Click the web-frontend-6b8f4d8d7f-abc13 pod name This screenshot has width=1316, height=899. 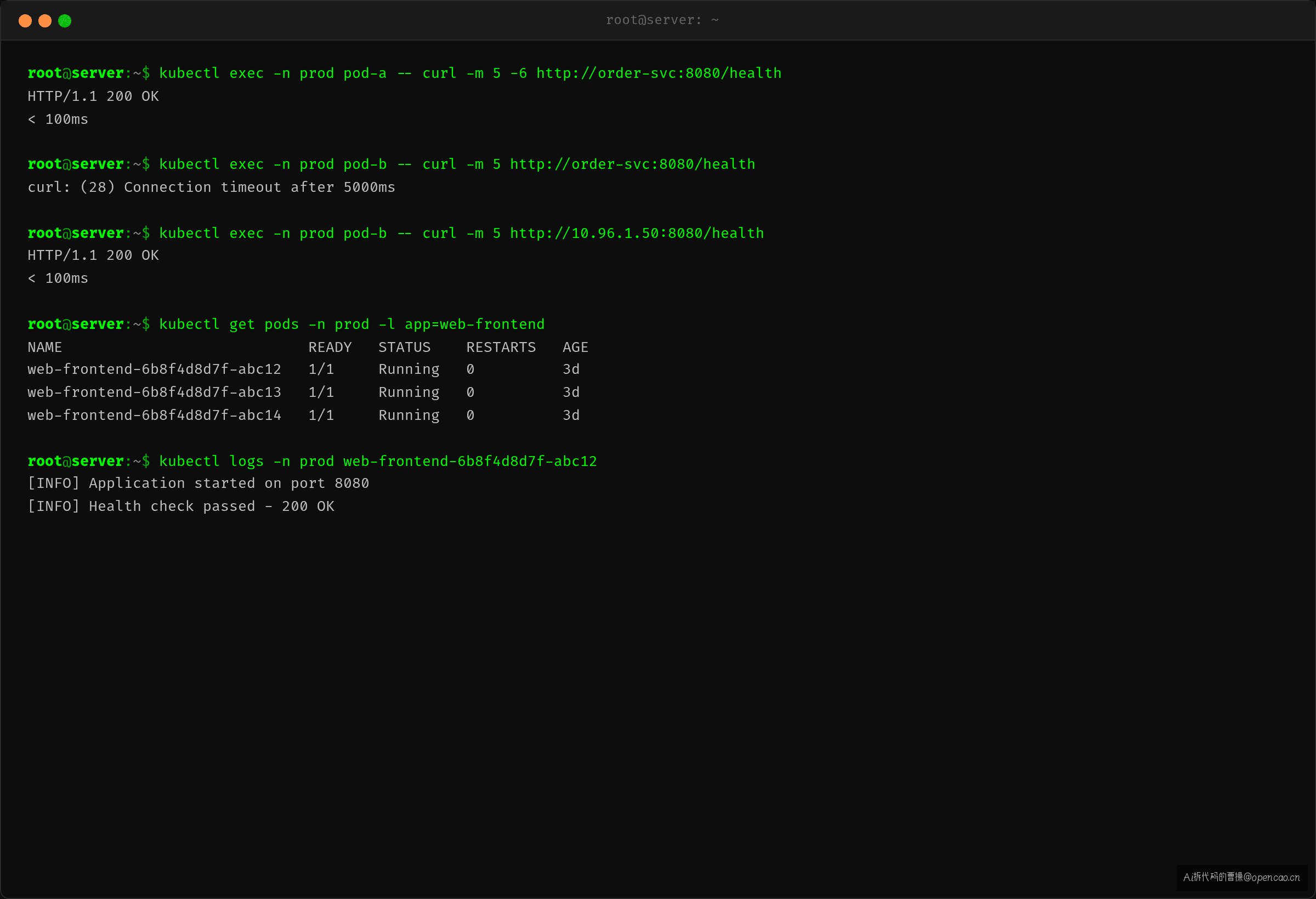pyautogui.click(x=154, y=392)
